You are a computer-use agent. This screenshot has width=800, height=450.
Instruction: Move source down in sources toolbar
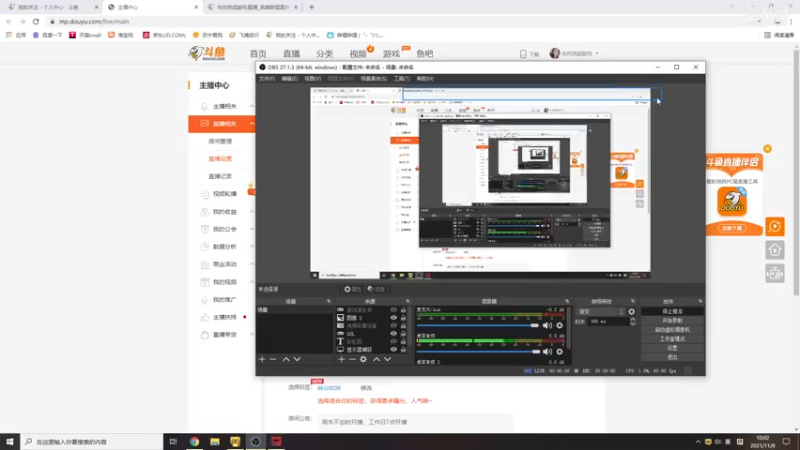pyautogui.click(x=388, y=359)
